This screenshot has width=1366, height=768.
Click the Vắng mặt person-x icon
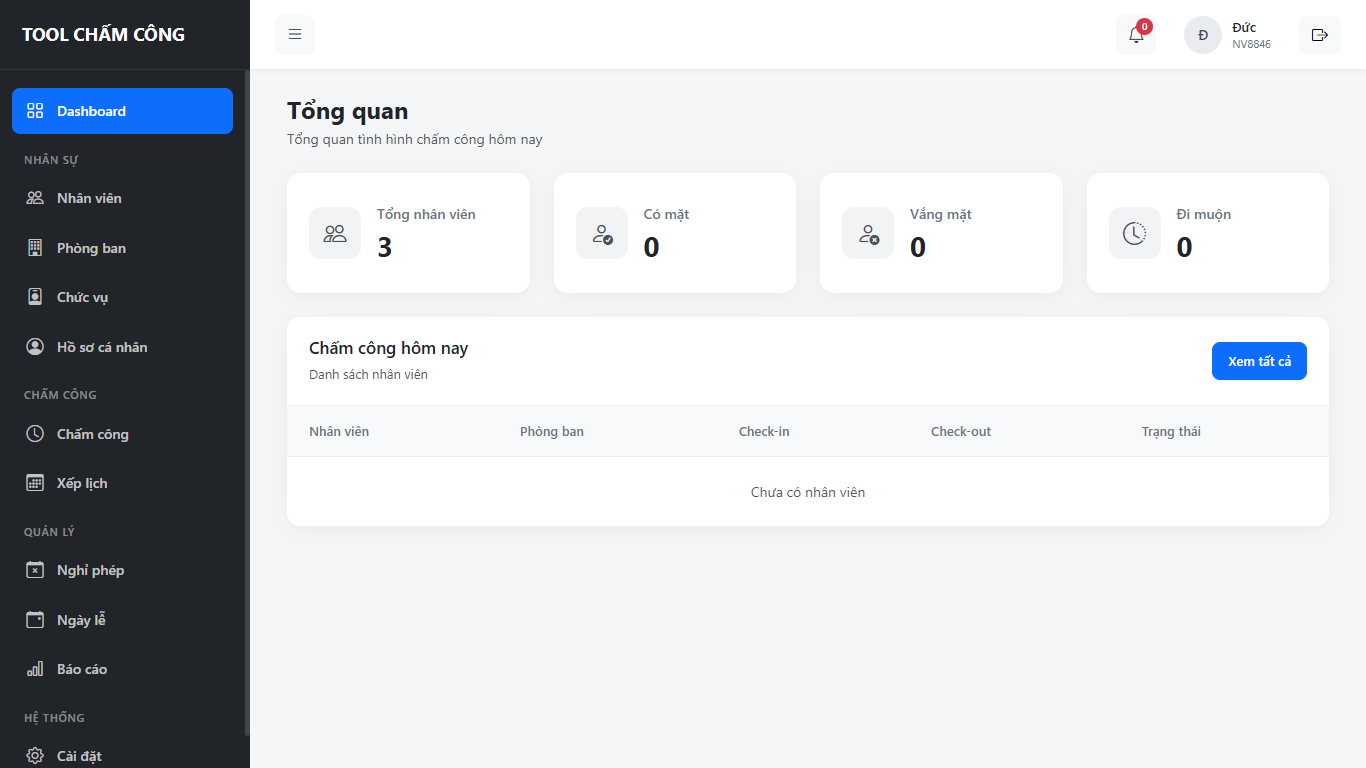[868, 233]
